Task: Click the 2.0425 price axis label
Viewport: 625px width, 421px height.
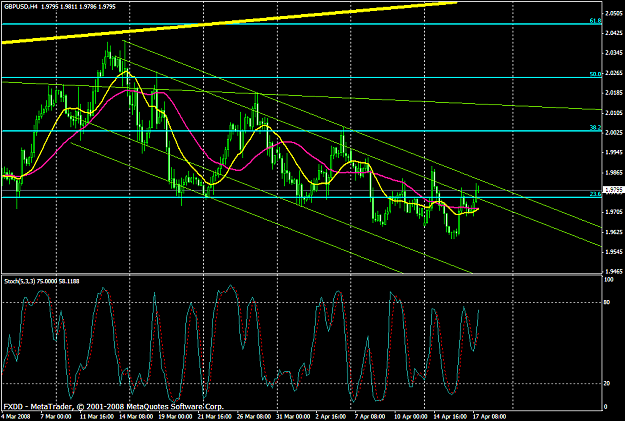Action: coord(614,33)
